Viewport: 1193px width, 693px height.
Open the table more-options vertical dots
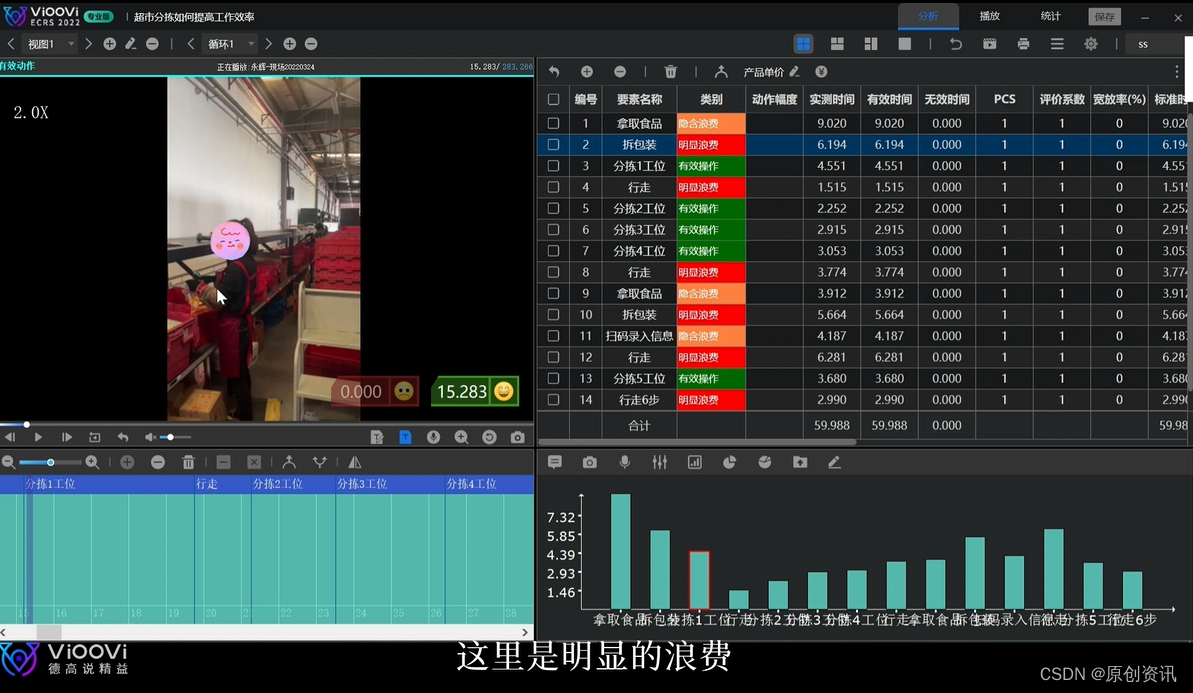pyautogui.click(x=1176, y=72)
